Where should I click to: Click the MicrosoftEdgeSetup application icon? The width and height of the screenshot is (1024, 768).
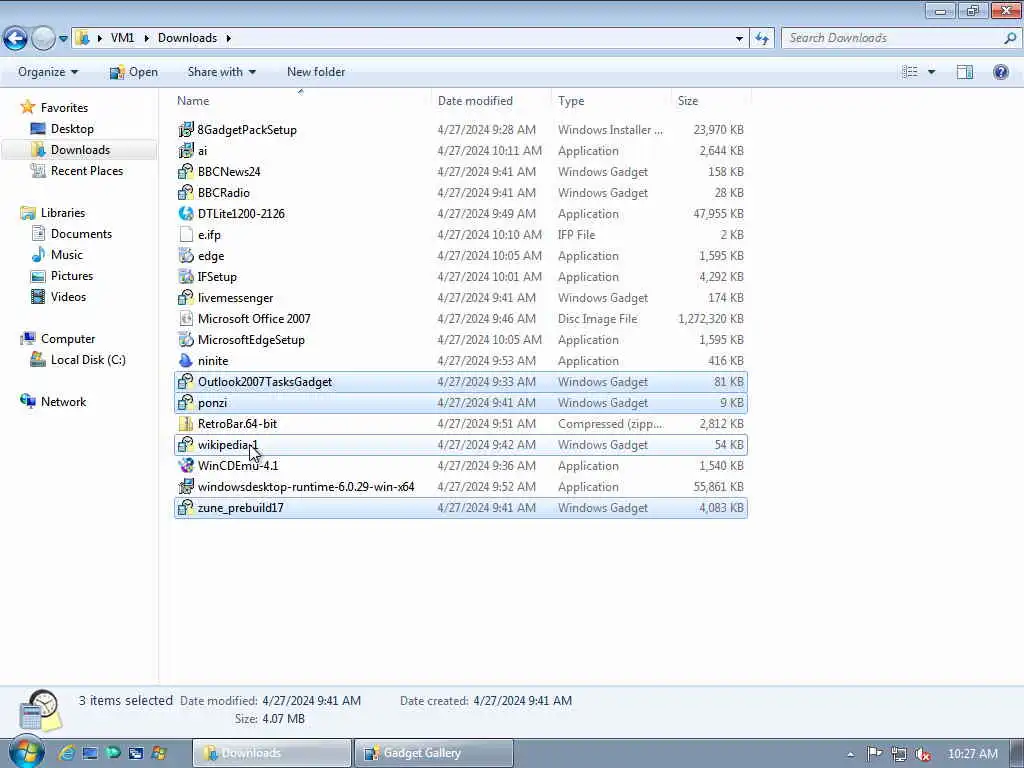(186, 340)
